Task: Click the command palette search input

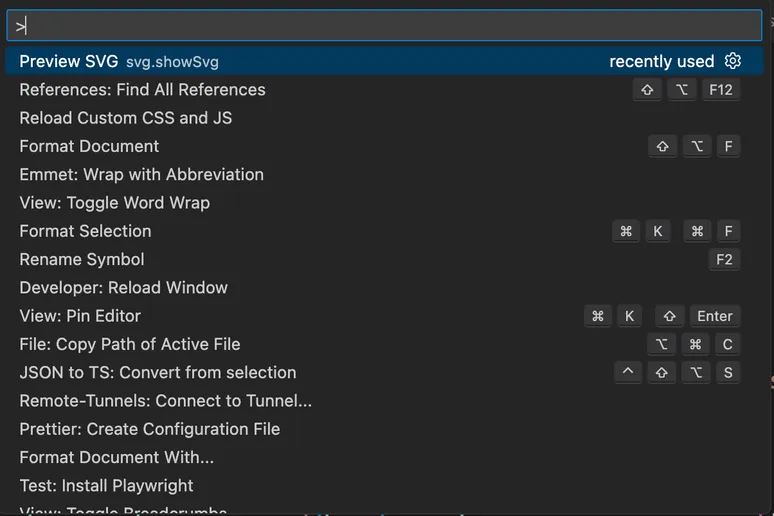Action: pyautogui.click(x=385, y=26)
